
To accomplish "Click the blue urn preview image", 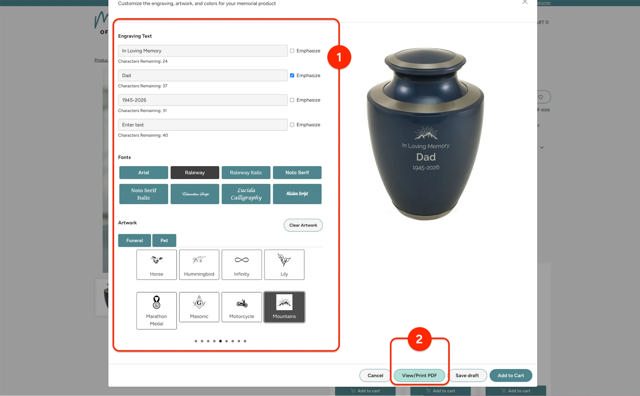I will (425, 134).
